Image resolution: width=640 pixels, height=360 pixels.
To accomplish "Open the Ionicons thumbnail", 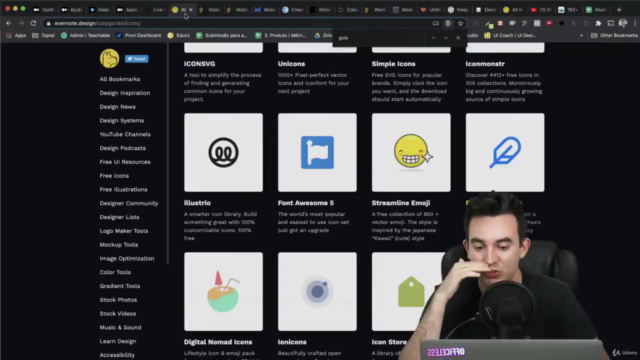I will [317, 291].
